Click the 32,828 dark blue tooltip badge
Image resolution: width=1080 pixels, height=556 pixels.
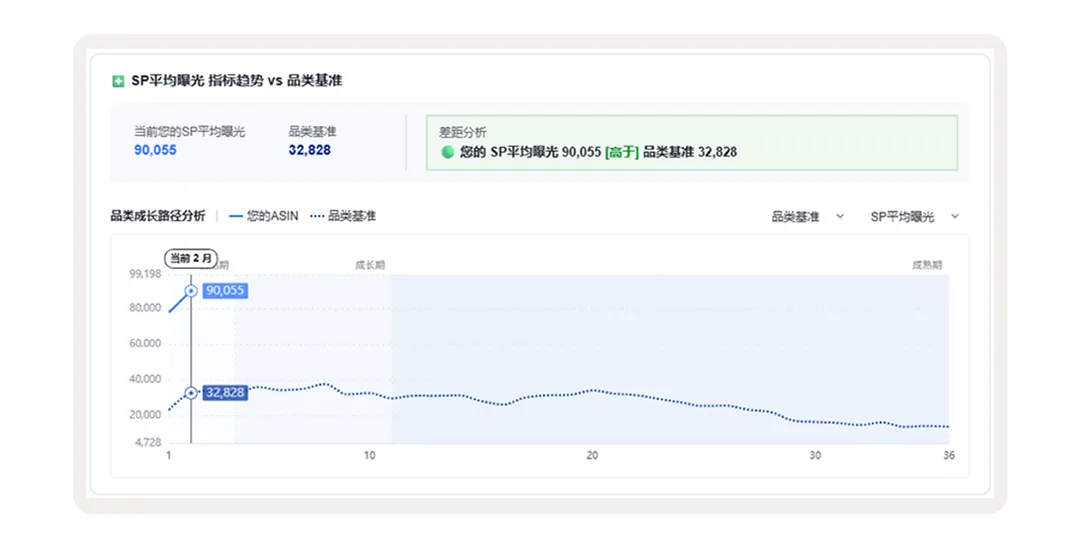[x=225, y=393]
